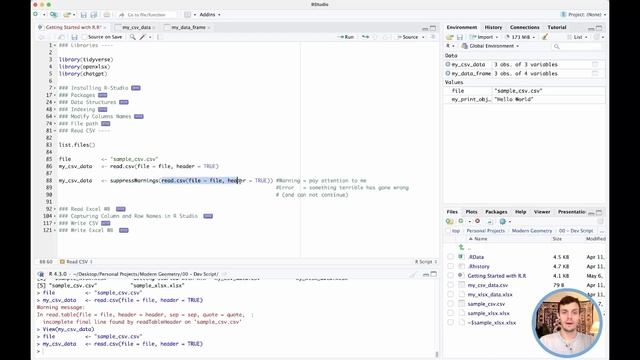Viewport: 640px width, 360px height.
Task: Click the Save All icon in main toolbar
Action: point(94,15)
